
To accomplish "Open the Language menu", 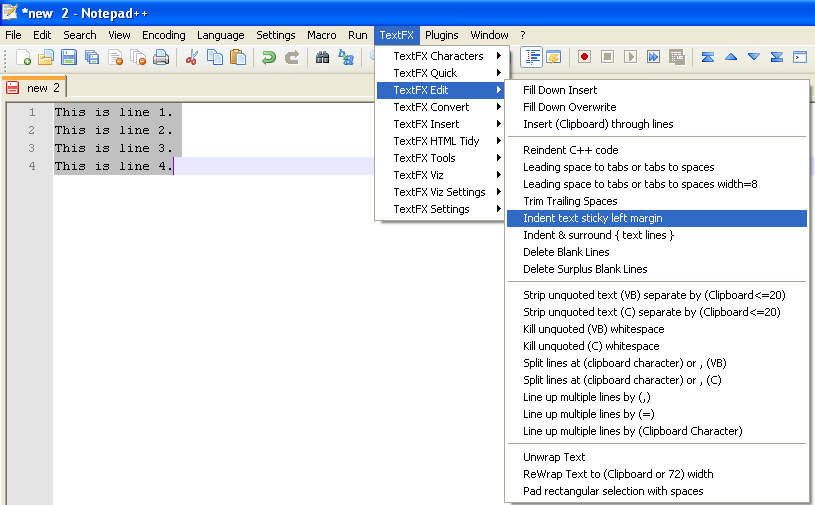I will 220,35.
